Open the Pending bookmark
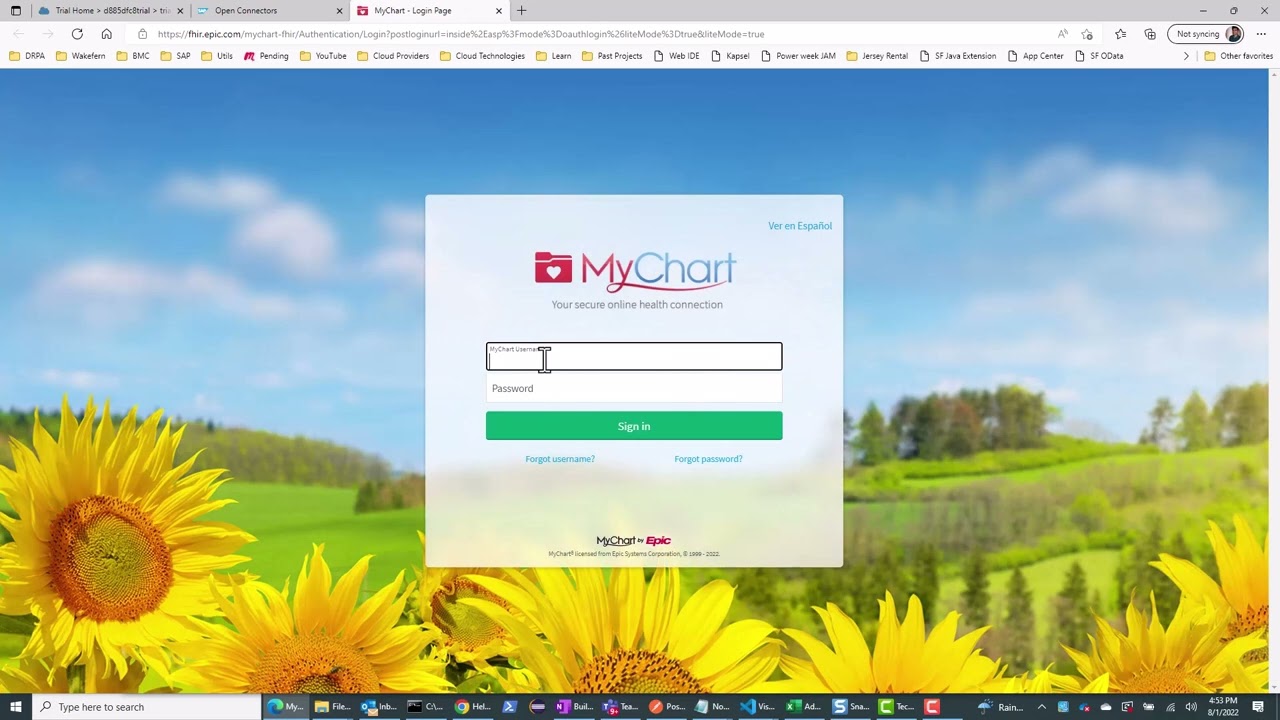The width and height of the screenshot is (1280, 720). click(266, 56)
